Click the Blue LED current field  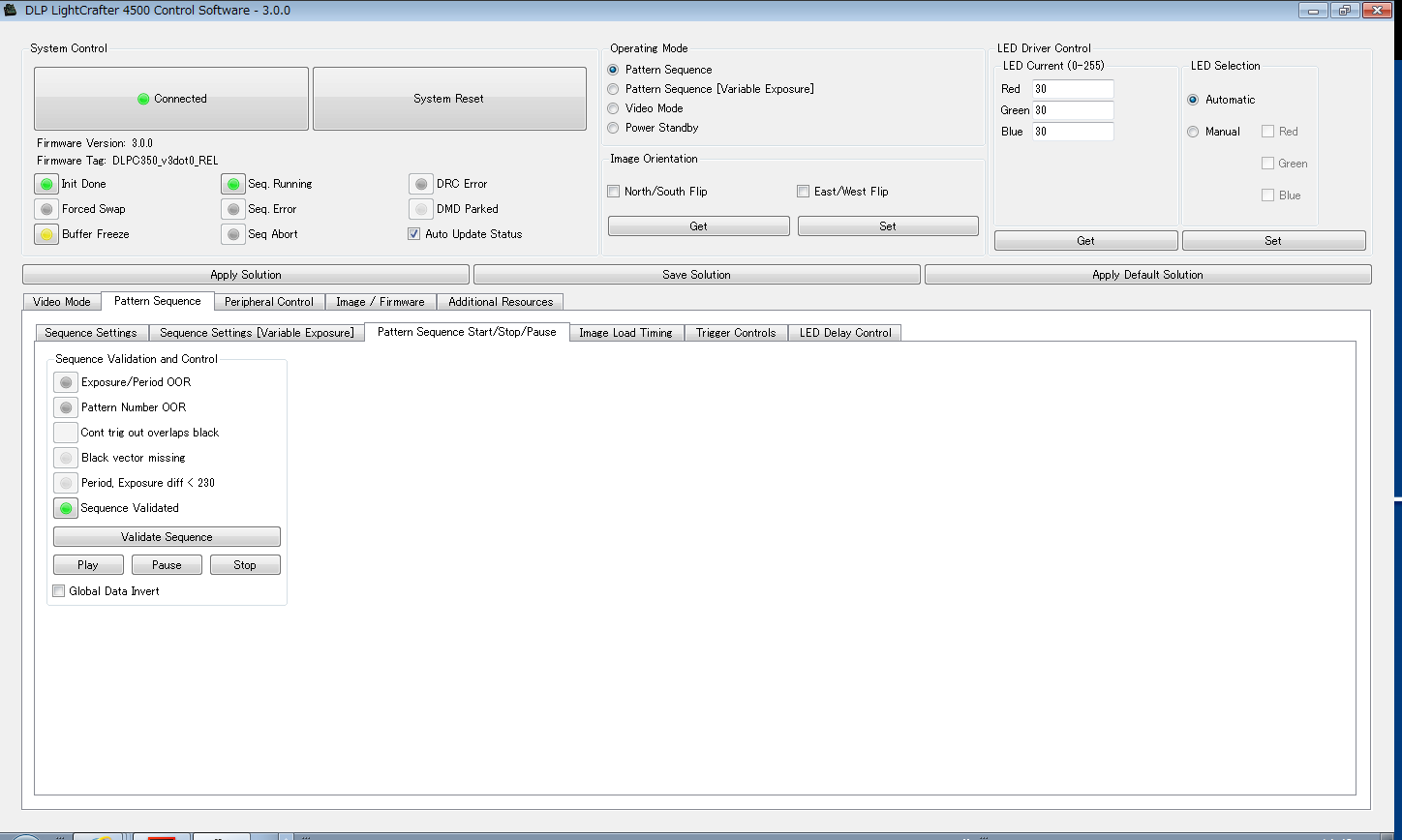[x=1073, y=132]
